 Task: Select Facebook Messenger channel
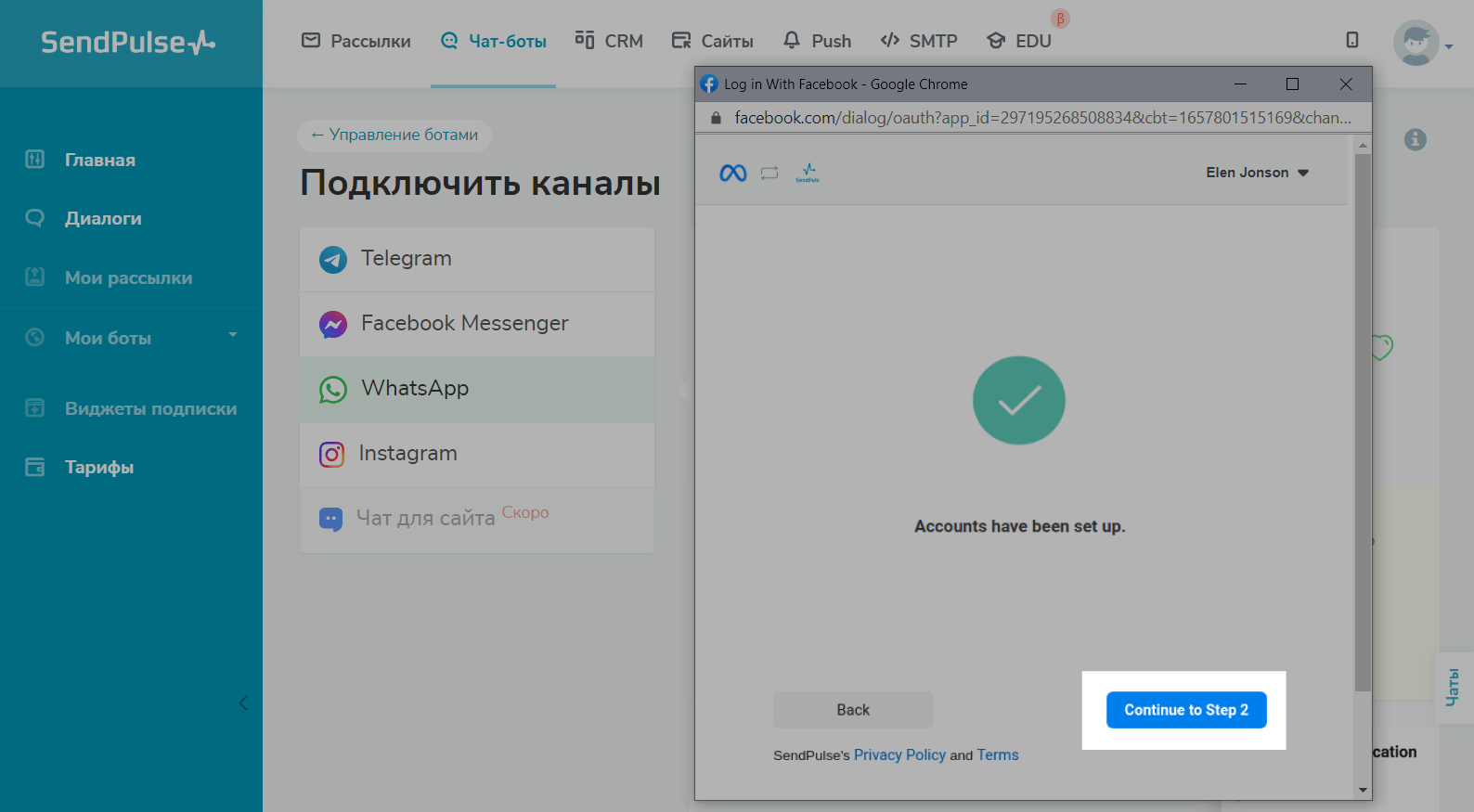click(464, 324)
